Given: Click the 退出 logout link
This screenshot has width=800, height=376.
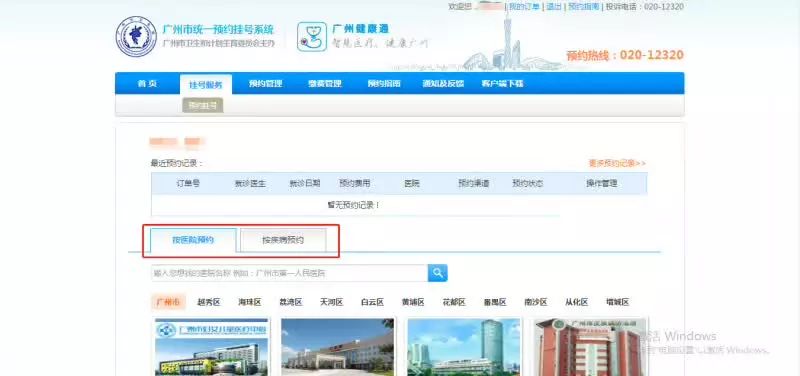Looking at the screenshot, I should pyautogui.click(x=554, y=7).
